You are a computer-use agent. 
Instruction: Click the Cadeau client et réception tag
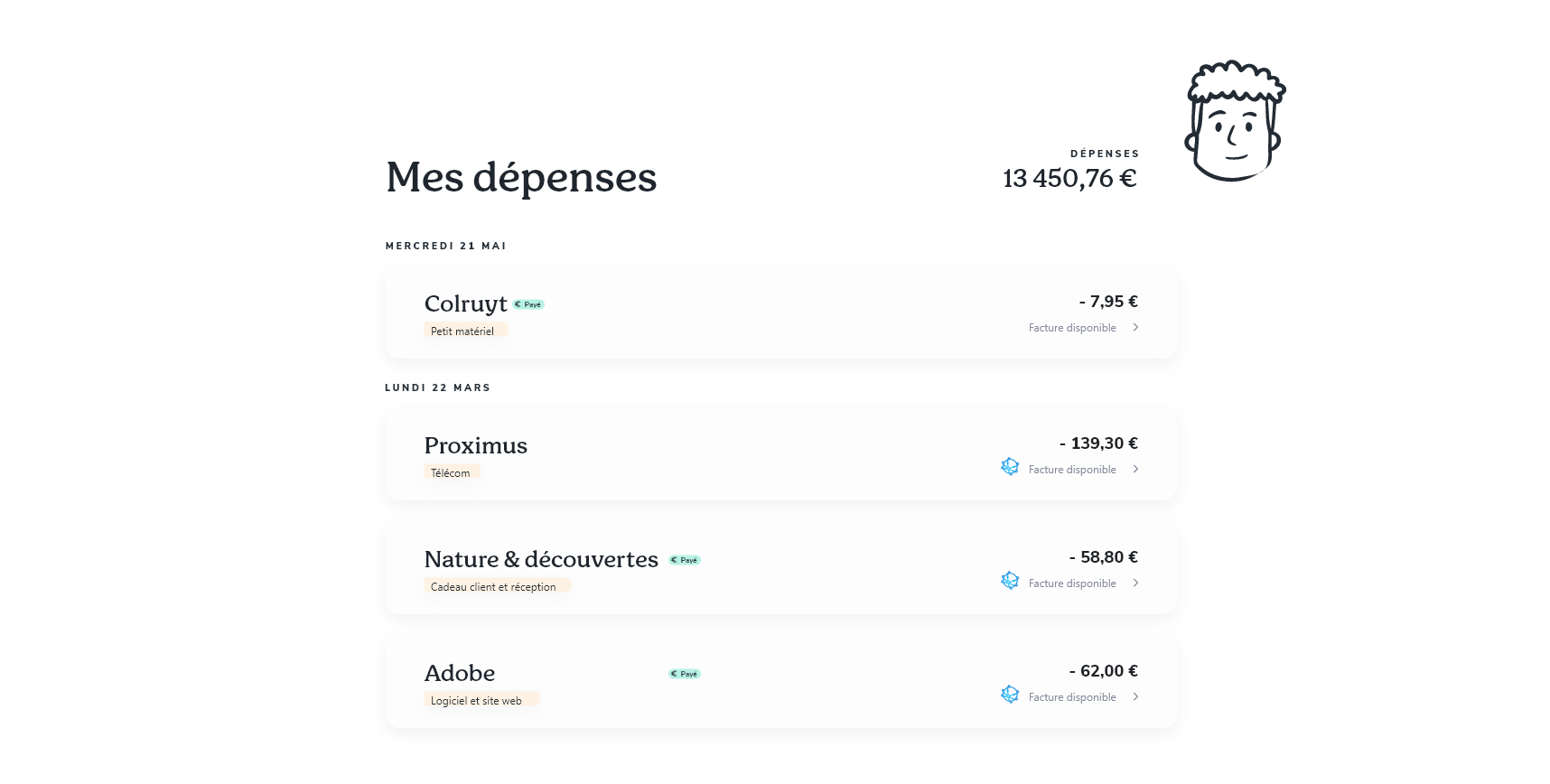496,586
